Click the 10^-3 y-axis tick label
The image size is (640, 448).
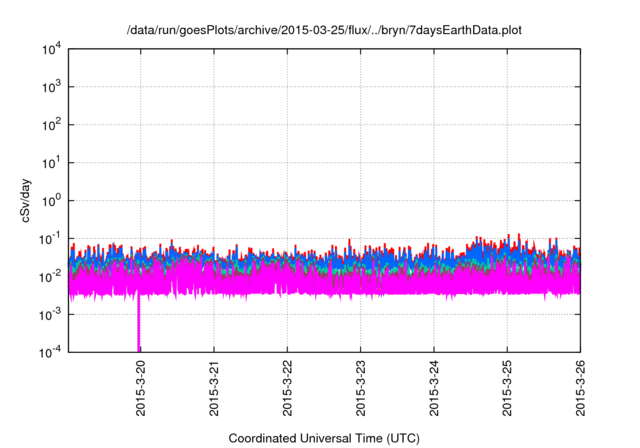(x=50, y=315)
